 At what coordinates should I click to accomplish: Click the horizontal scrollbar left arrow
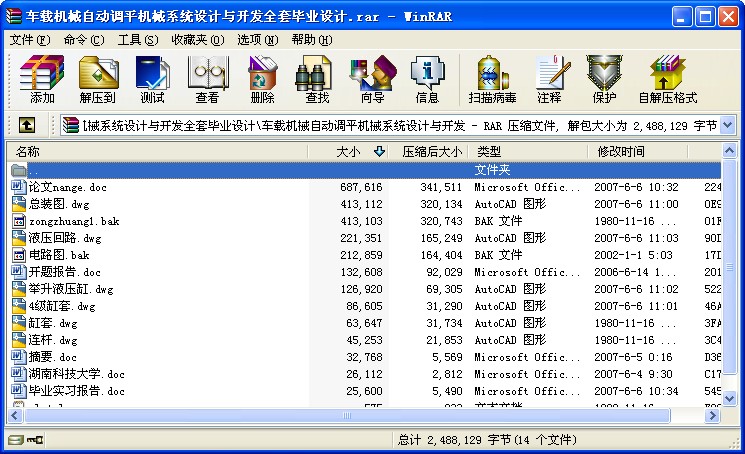(15, 416)
